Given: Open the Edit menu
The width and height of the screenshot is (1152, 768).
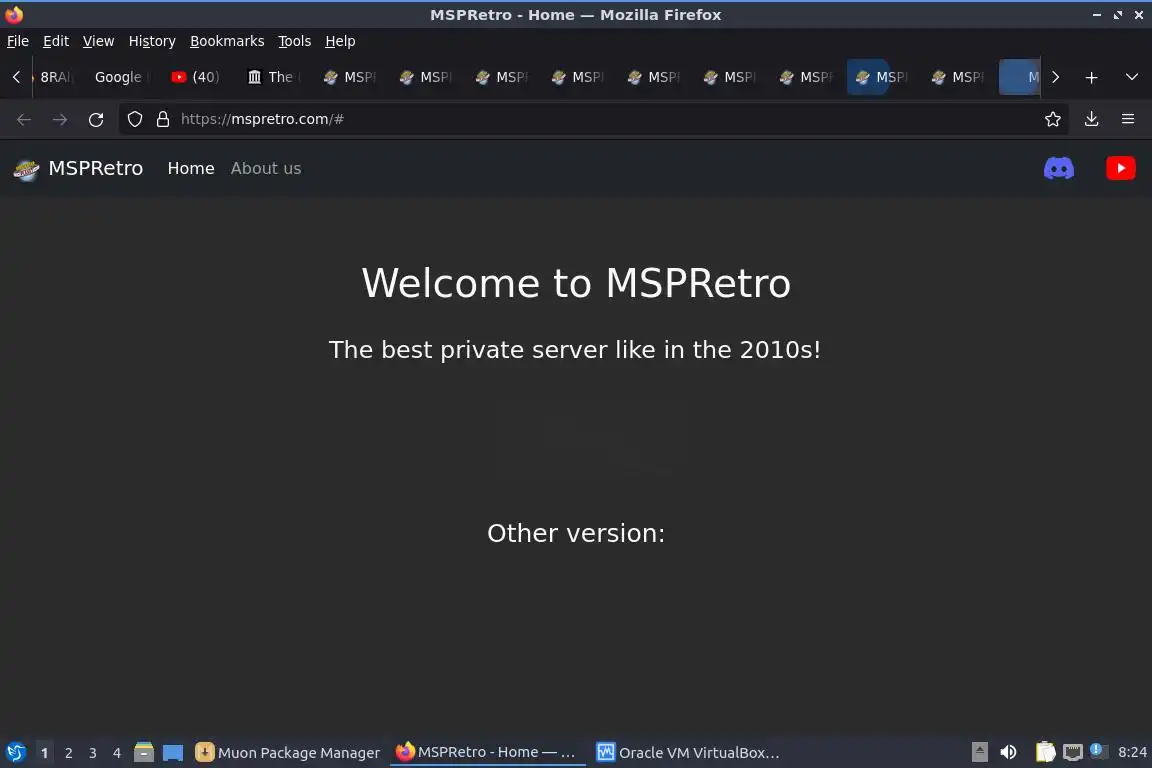Looking at the screenshot, I should (x=56, y=41).
